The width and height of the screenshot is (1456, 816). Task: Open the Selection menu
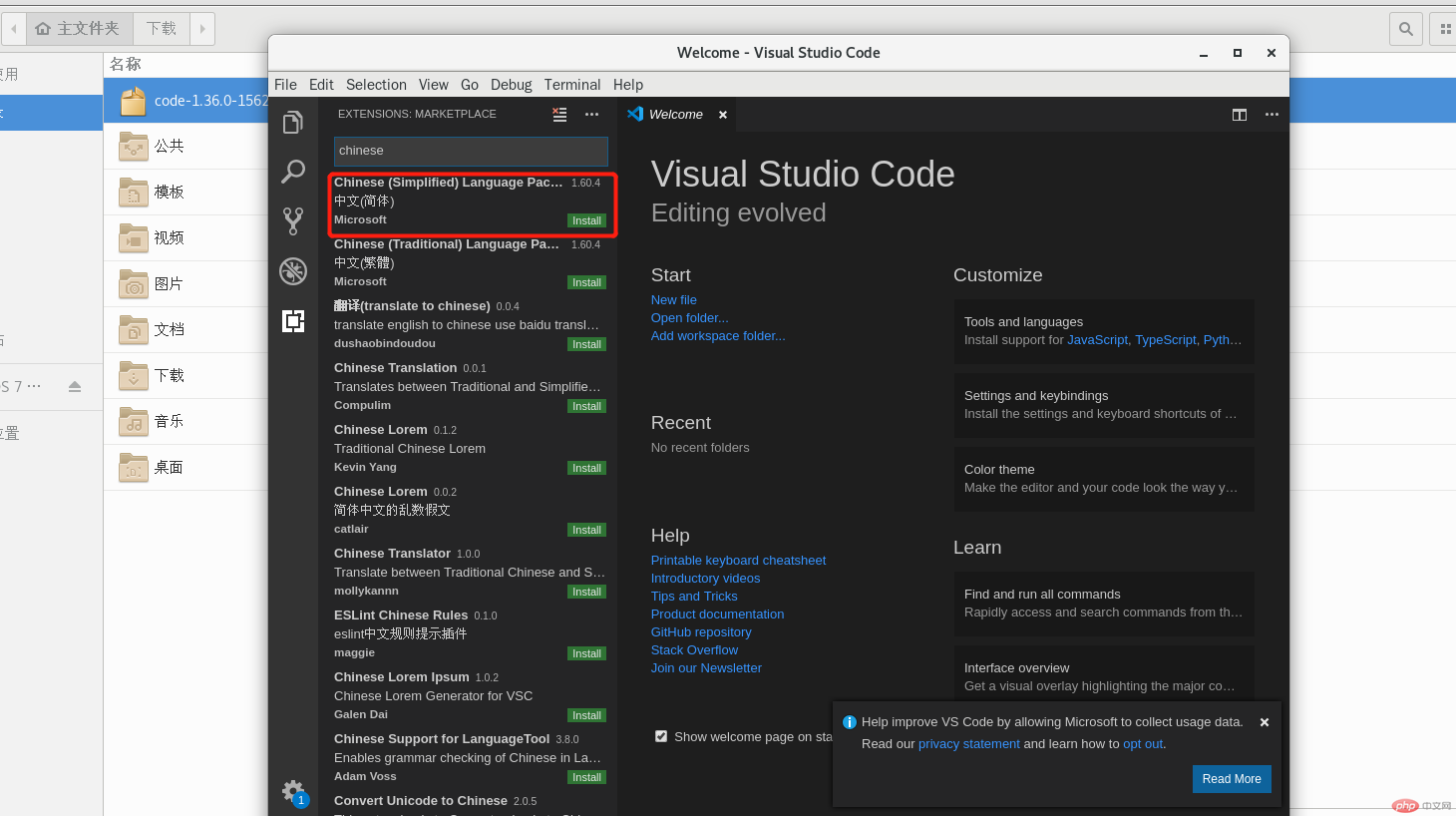376,85
